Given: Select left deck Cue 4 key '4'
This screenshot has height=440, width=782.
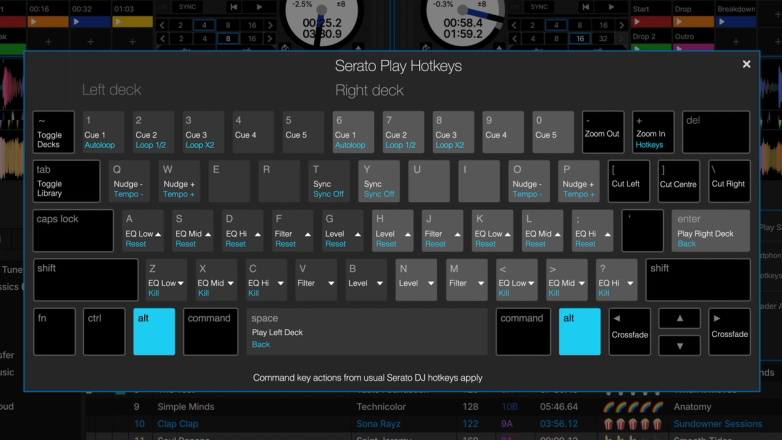Looking at the screenshot, I should tap(253, 132).
